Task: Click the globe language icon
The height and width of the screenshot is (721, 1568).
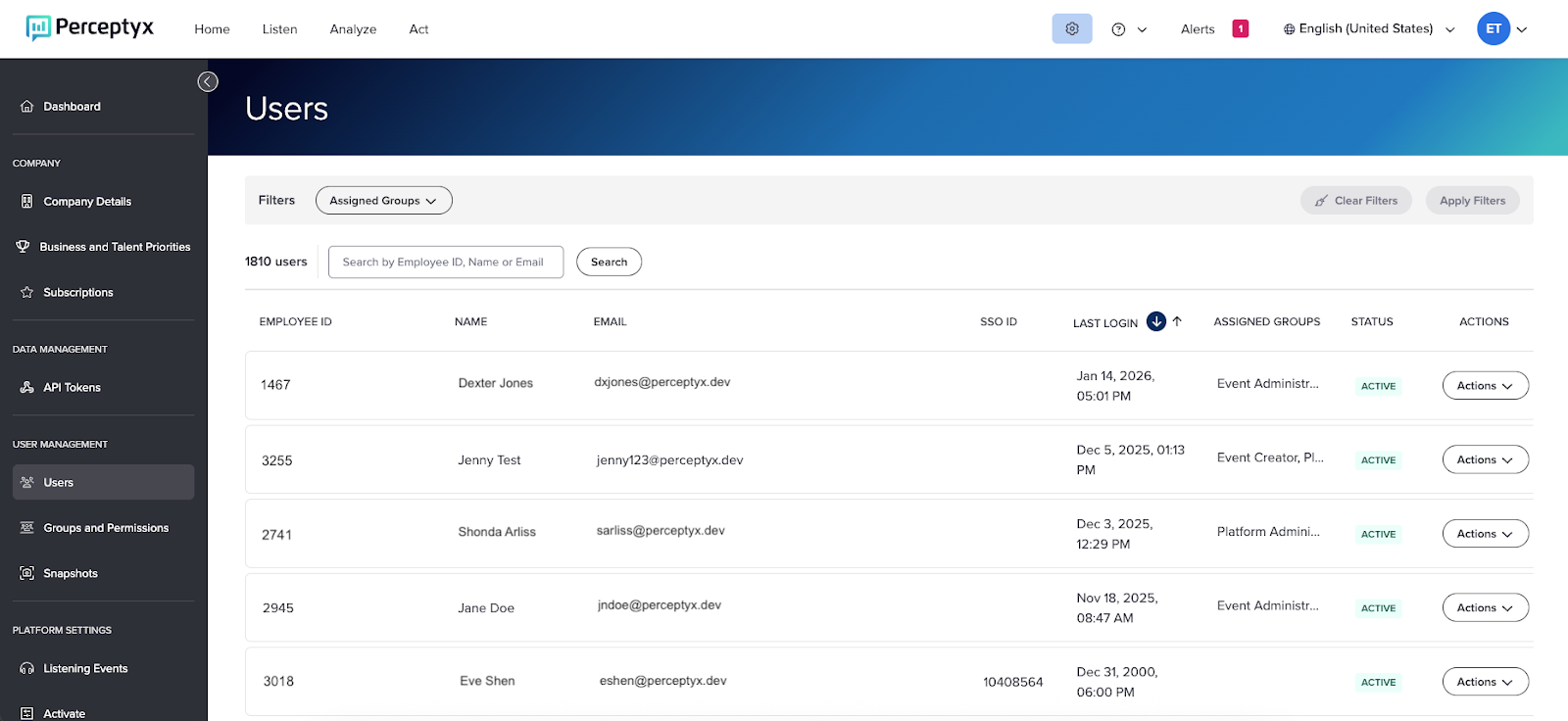Action: 1289,29
